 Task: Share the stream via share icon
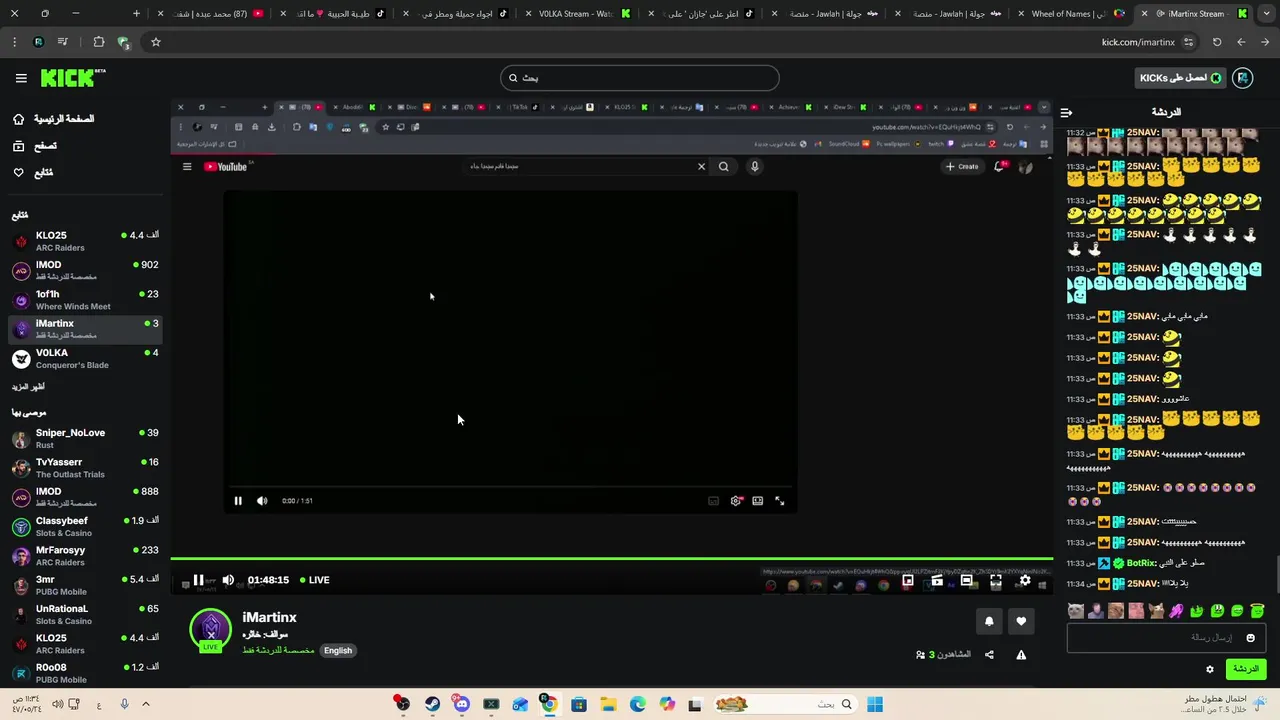pos(989,655)
